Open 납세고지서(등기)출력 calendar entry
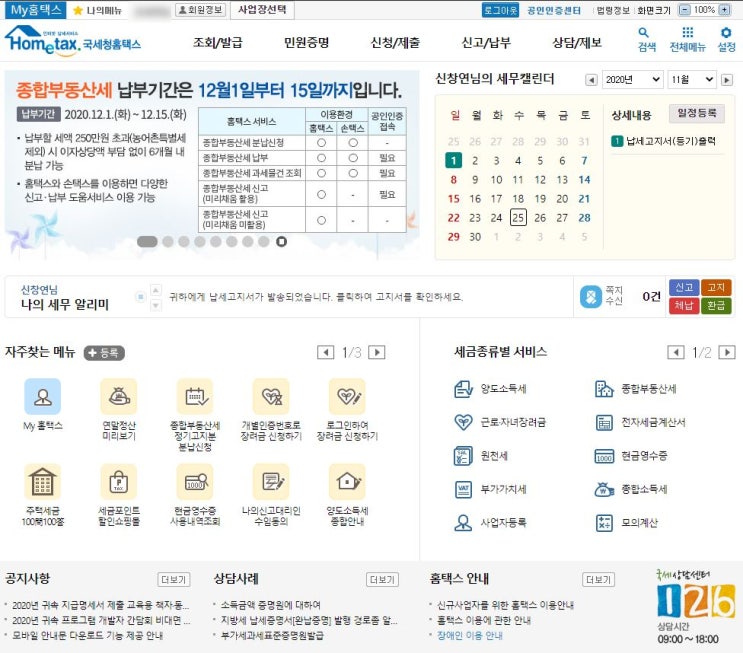The width and height of the screenshot is (743, 653). (x=663, y=141)
